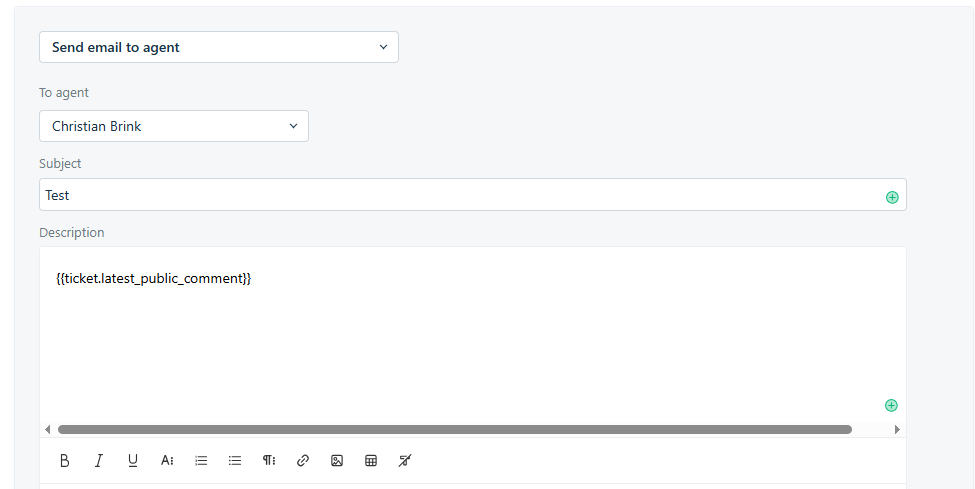Click the horizontal scrollbar right arrow

click(897, 429)
